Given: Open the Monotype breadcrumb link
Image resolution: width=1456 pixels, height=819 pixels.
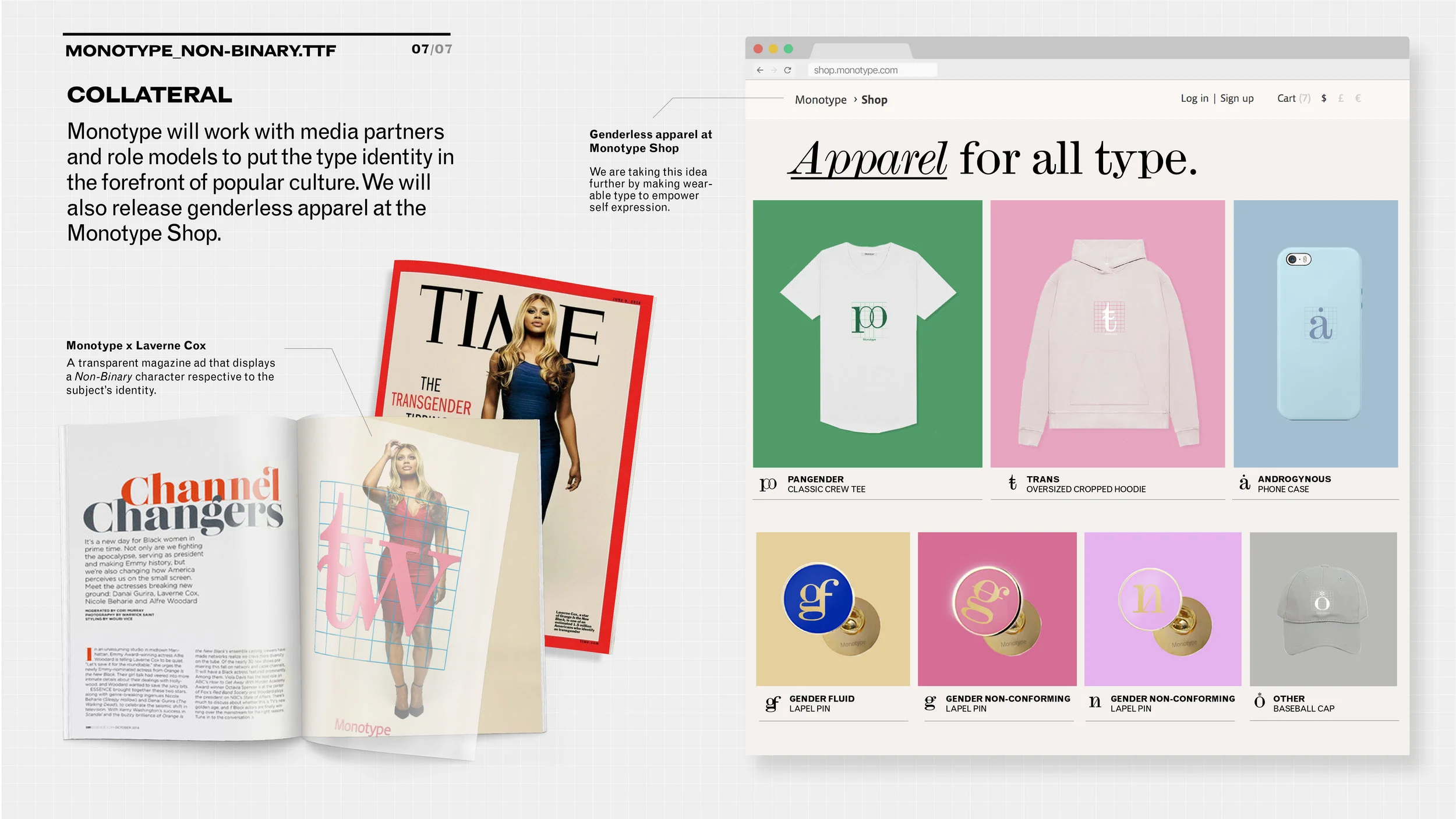Looking at the screenshot, I should [821, 100].
